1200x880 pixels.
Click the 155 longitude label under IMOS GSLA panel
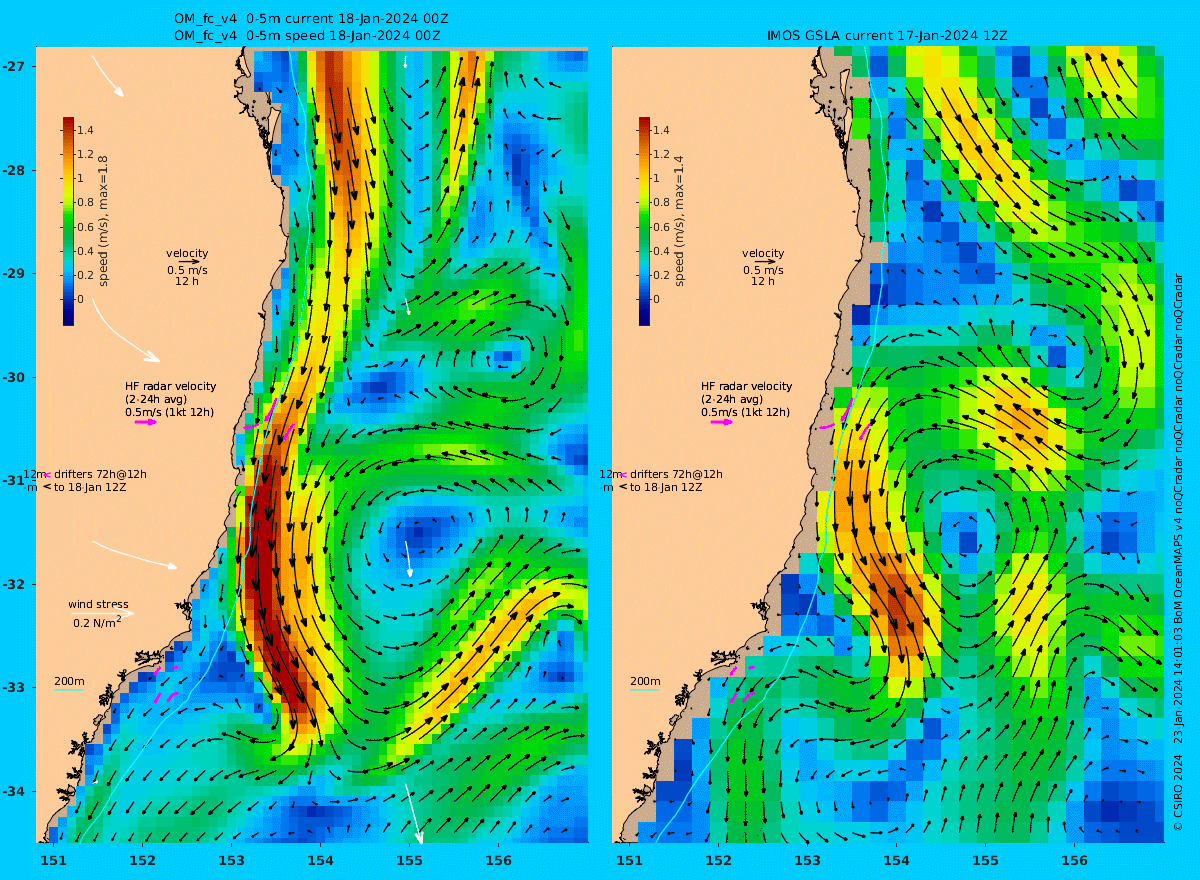pyautogui.click(x=985, y=860)
